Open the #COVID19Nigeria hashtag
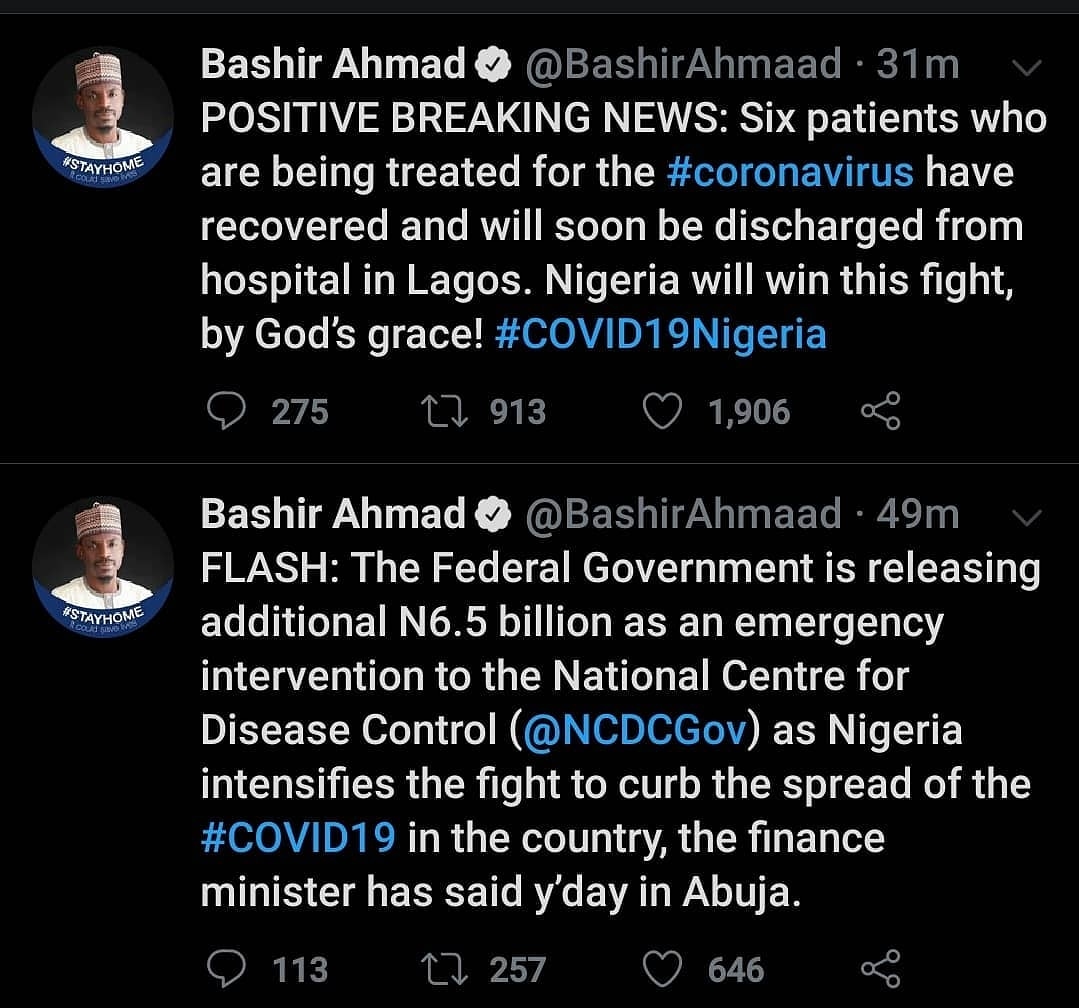 (x=661, y=334)
